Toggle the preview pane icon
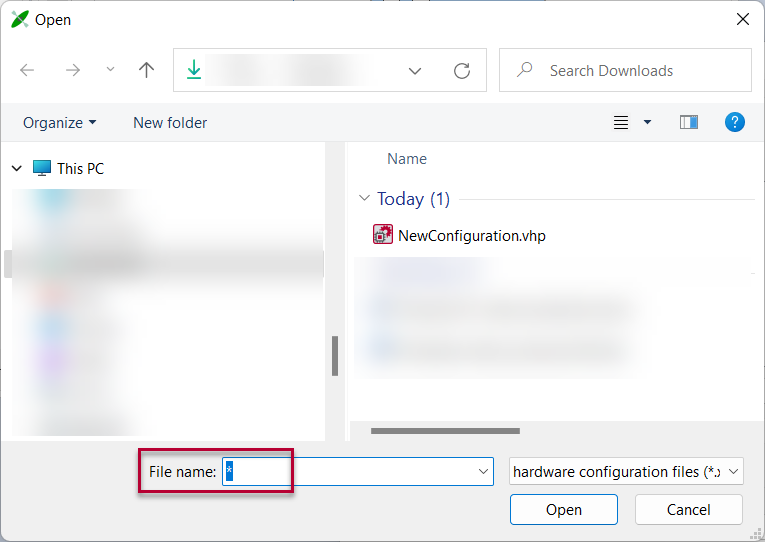 [x=688, y=122]
